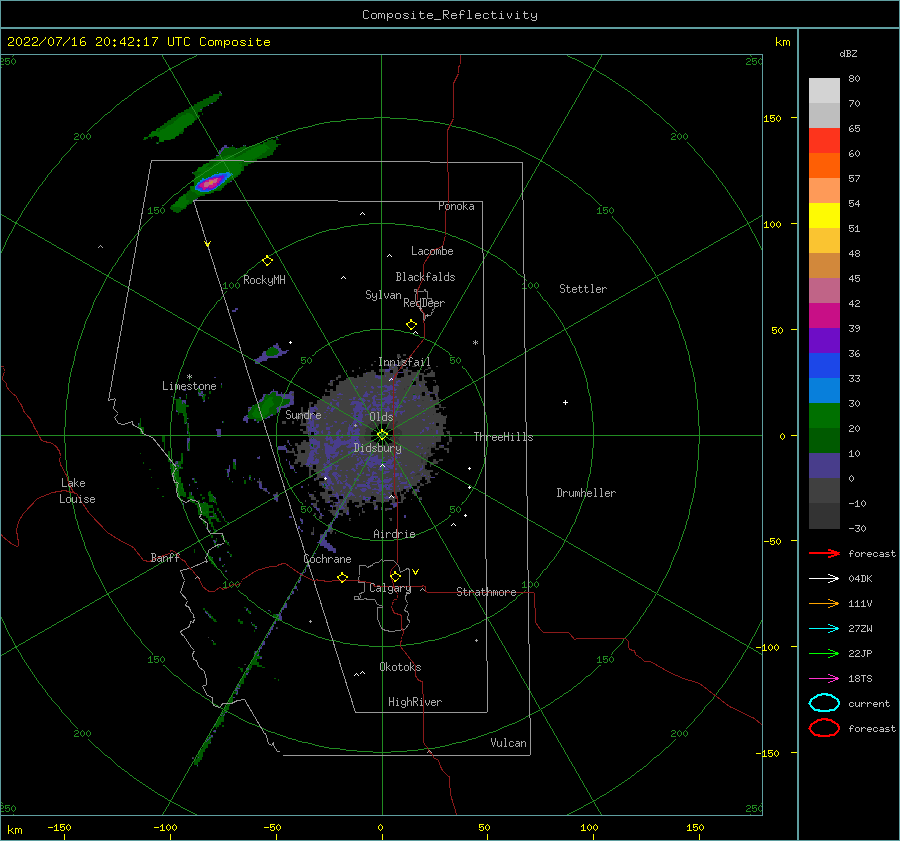Click the red 60-65 dBZ color swatch

click(824, 141)
